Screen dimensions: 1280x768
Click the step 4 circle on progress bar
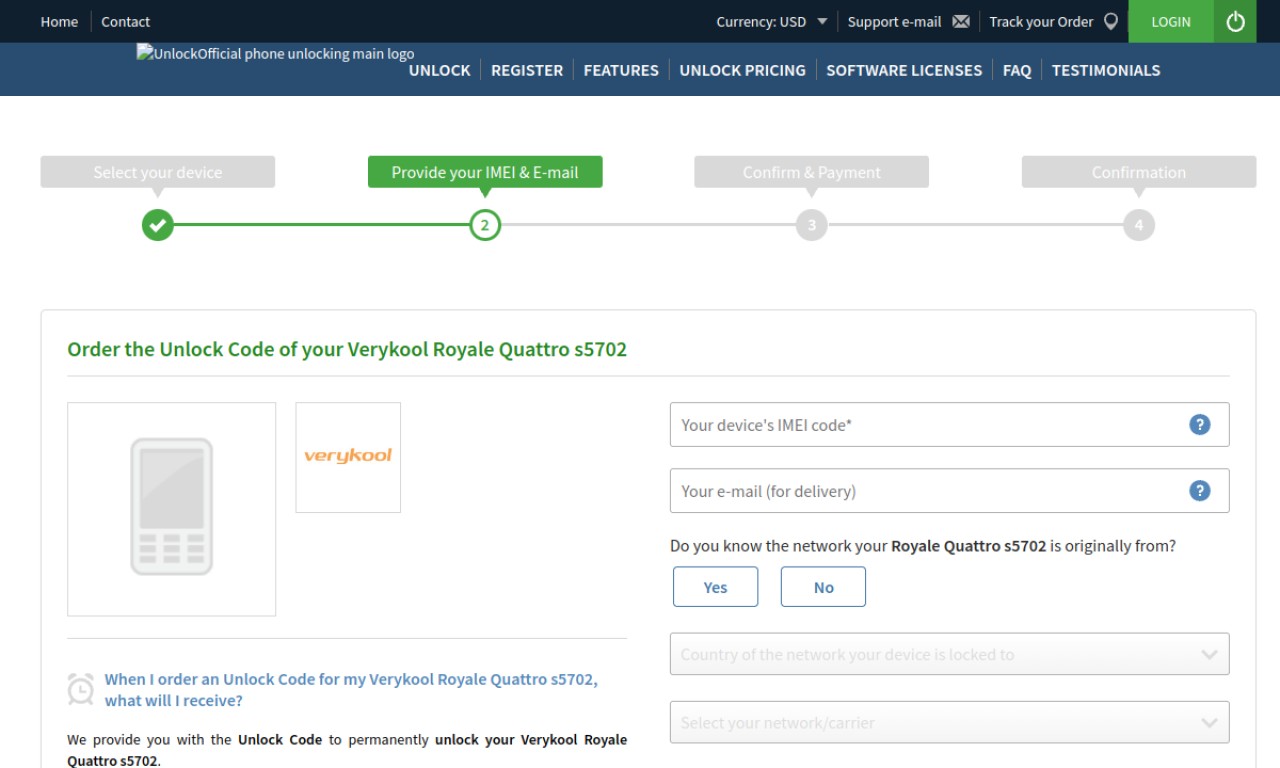1139,225
